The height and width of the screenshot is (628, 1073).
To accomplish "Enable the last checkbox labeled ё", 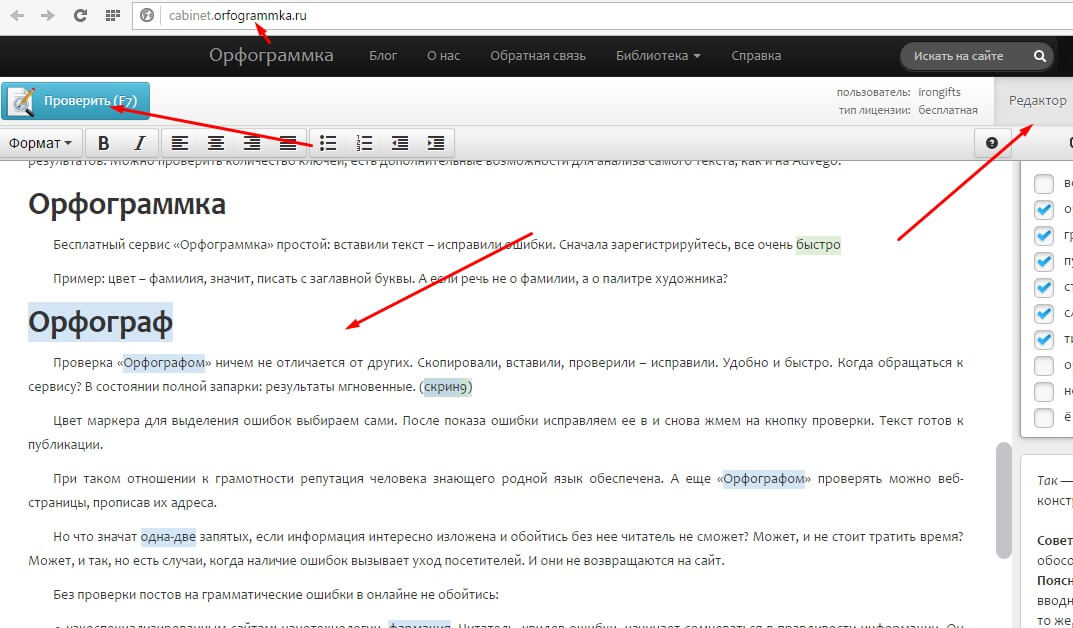I will pos(1044,417).
